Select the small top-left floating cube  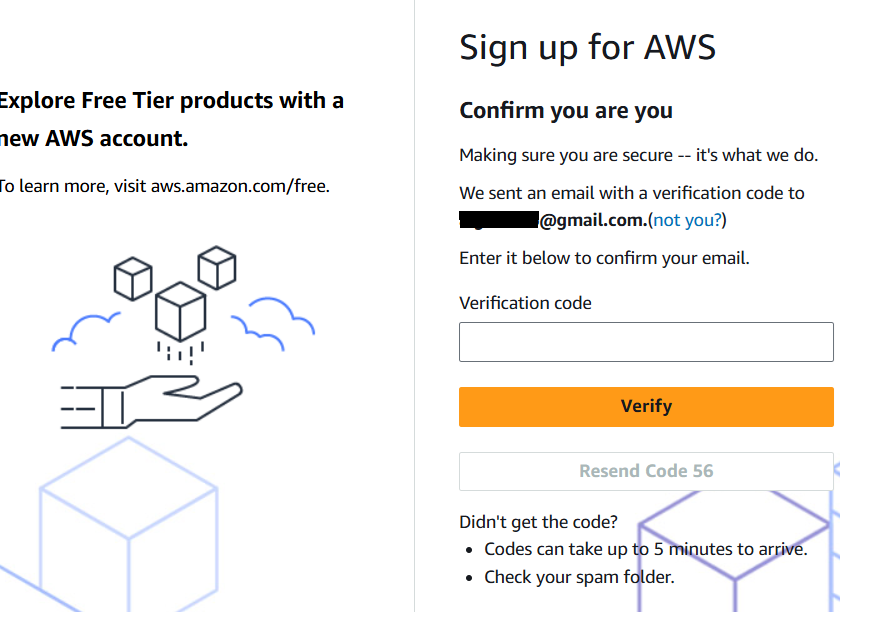tap(132, 278)
